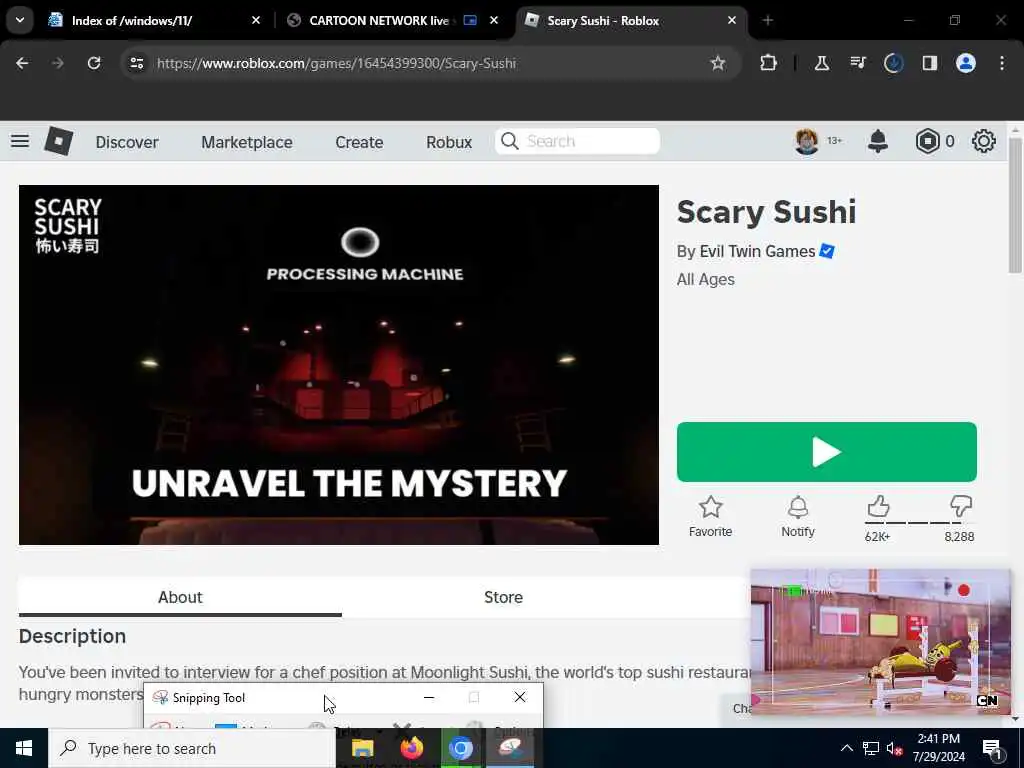Show hidden system tray icons
The width and height of the screenshot is (1024, 768).
(x=846, y=748)
